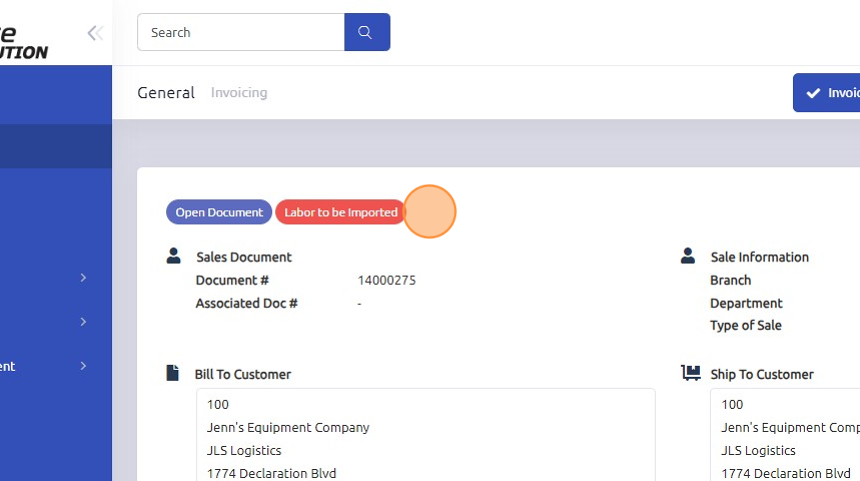
Task: Collapse the sidebar with double chevron icon
Action: click(95, 33)
